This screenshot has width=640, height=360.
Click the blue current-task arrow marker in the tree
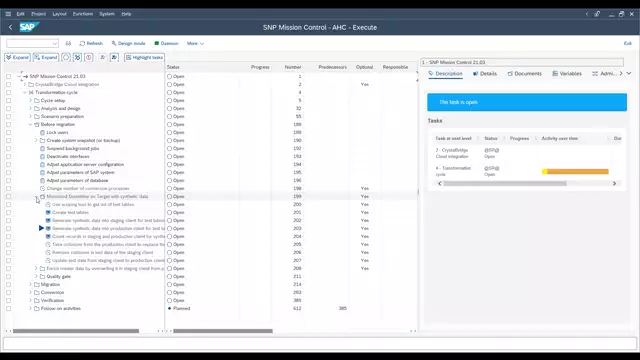[x=41, y=228]
